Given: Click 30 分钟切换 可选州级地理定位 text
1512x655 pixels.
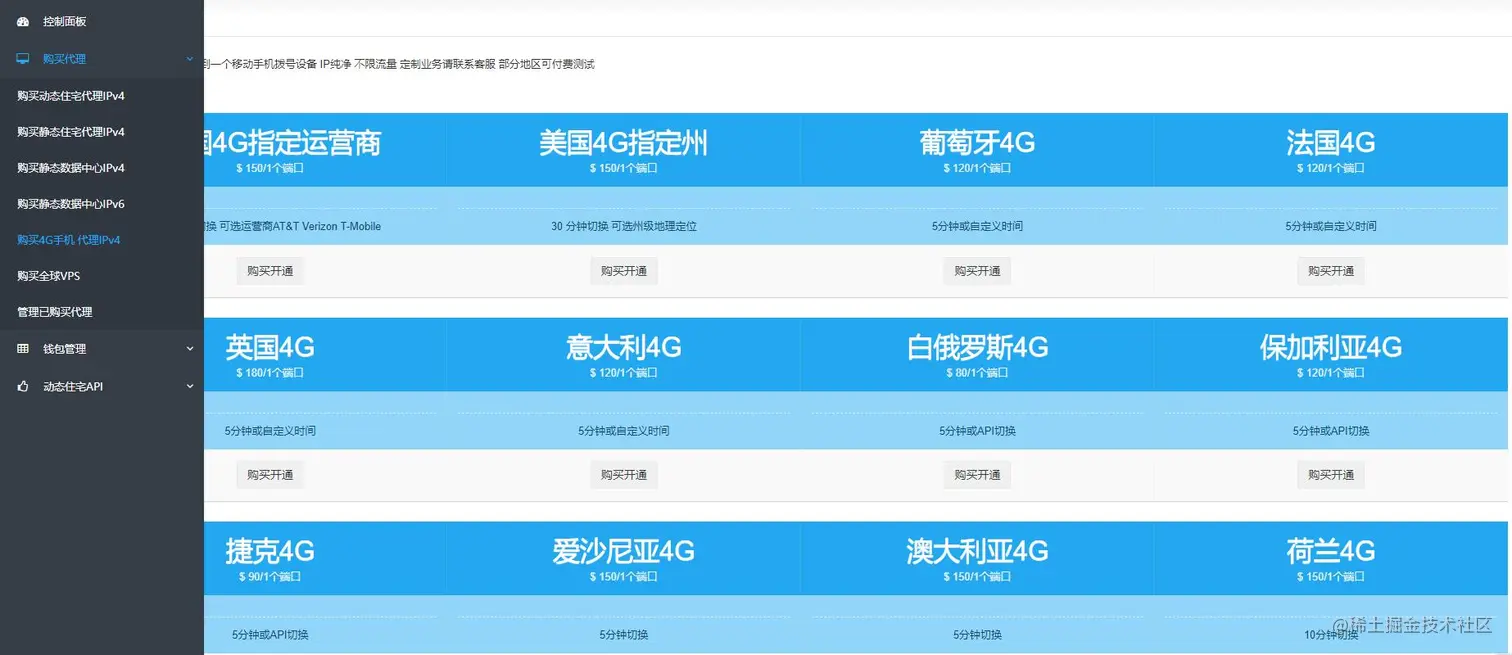Looking at the screenshot, I should [x=624, y=226].
